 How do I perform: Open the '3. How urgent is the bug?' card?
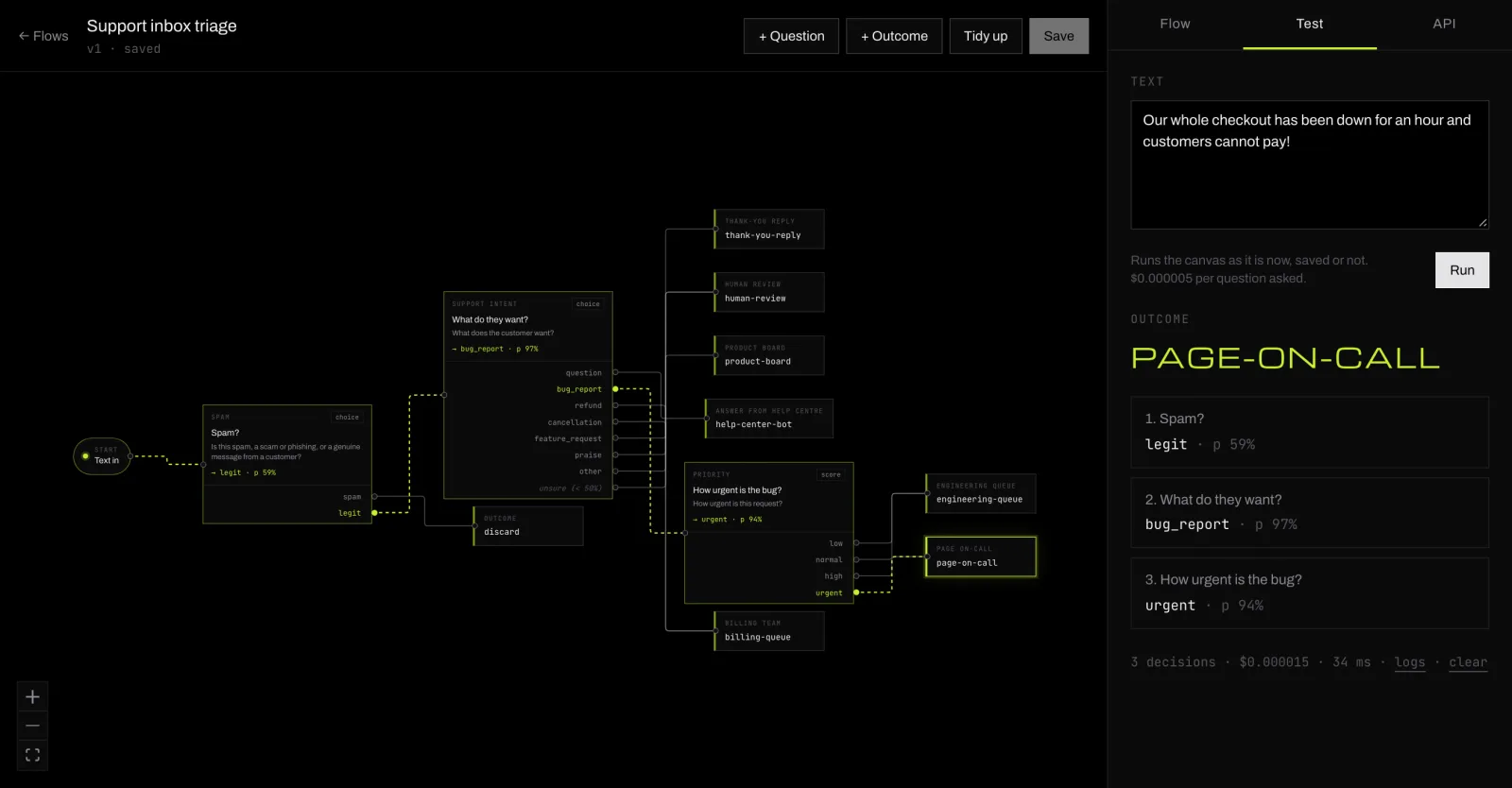tap(1309, 593)
